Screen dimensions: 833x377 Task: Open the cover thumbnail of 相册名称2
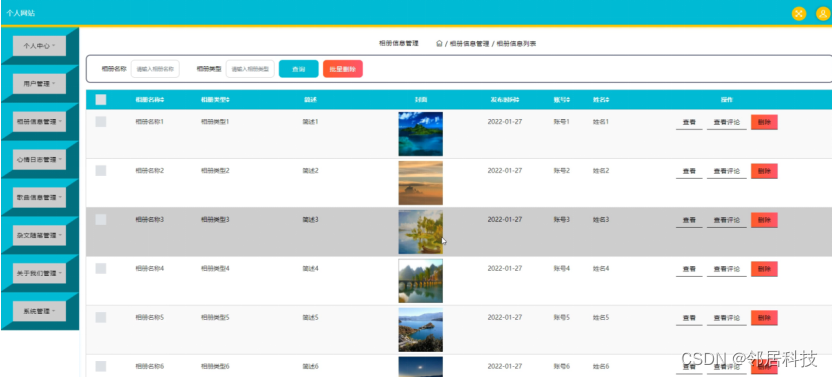click(x=420, y=183)
